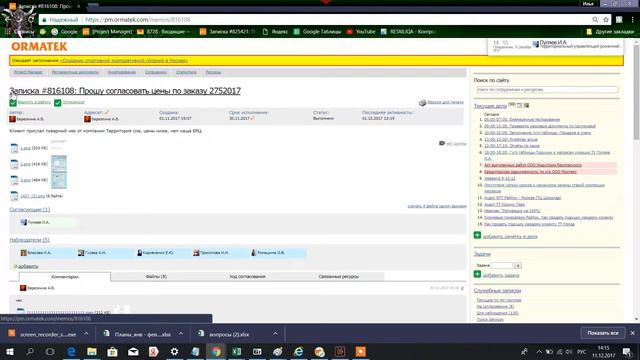Close the downloads bar
This screenshot has width=640, height=360.
pyautogui.click(x=633, y=333)
